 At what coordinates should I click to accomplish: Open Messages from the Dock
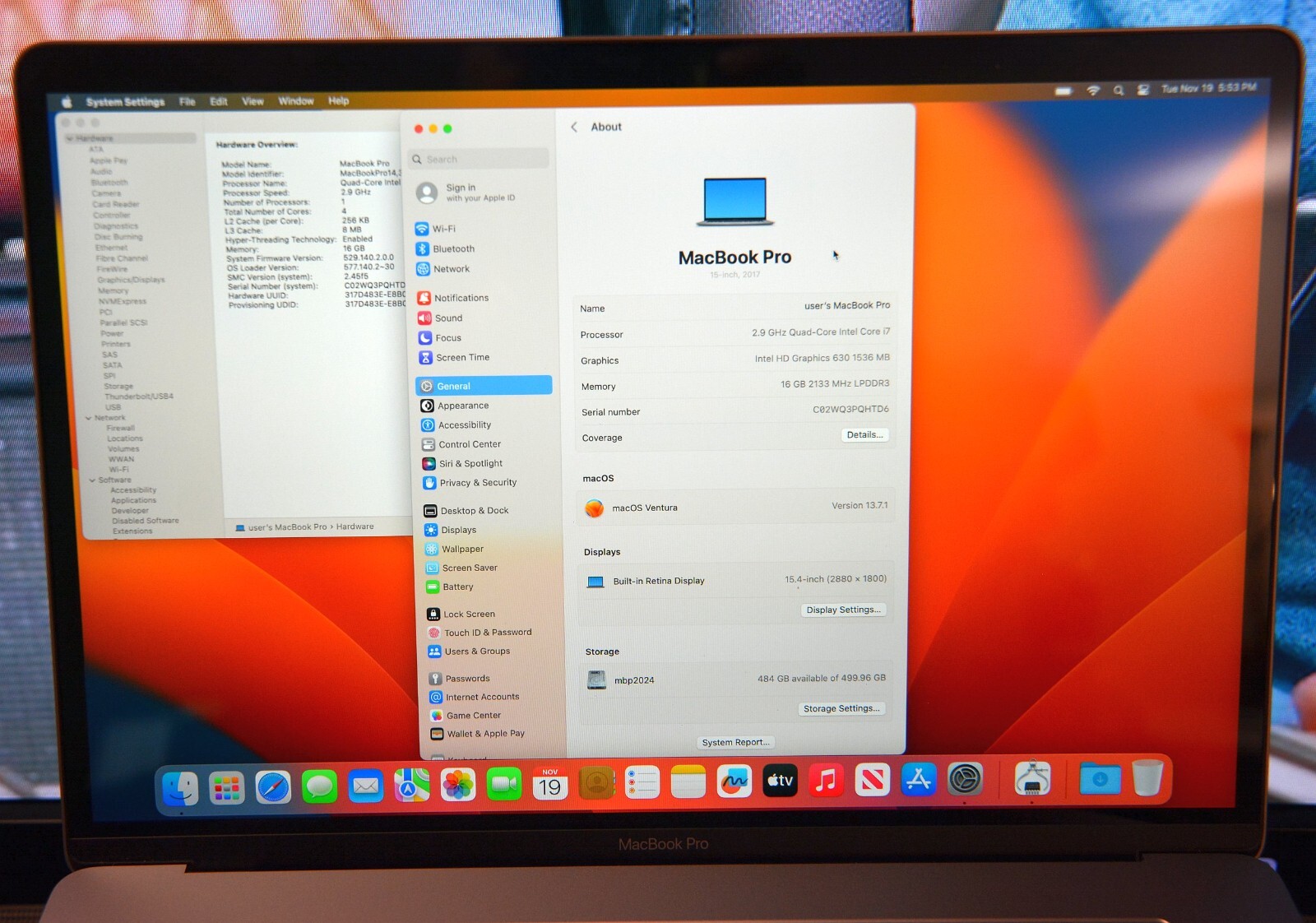(x=319, y=787)
